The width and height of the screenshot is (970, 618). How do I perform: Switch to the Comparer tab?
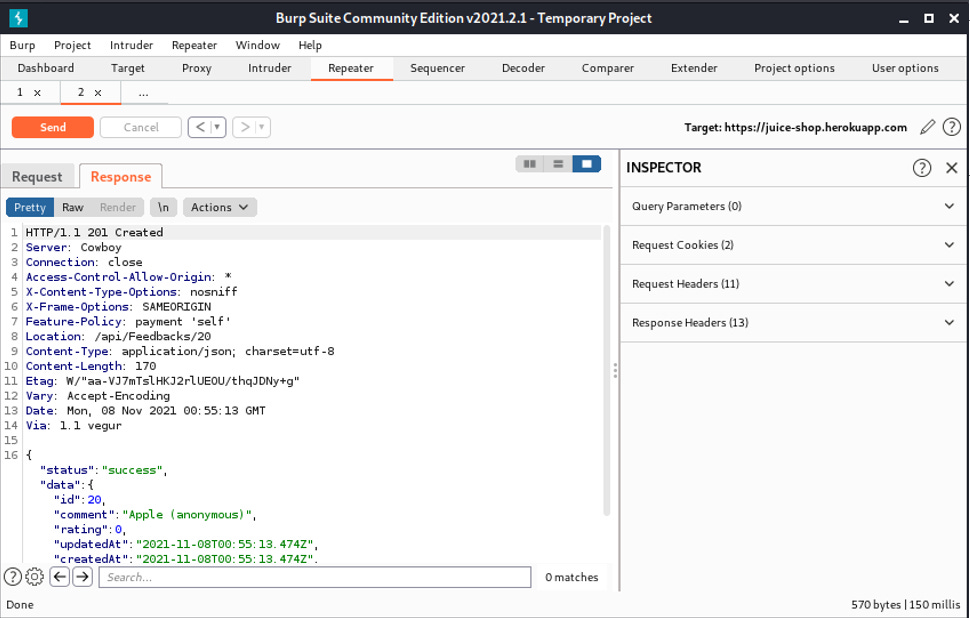pyautogui.click(x=607, y=68)
